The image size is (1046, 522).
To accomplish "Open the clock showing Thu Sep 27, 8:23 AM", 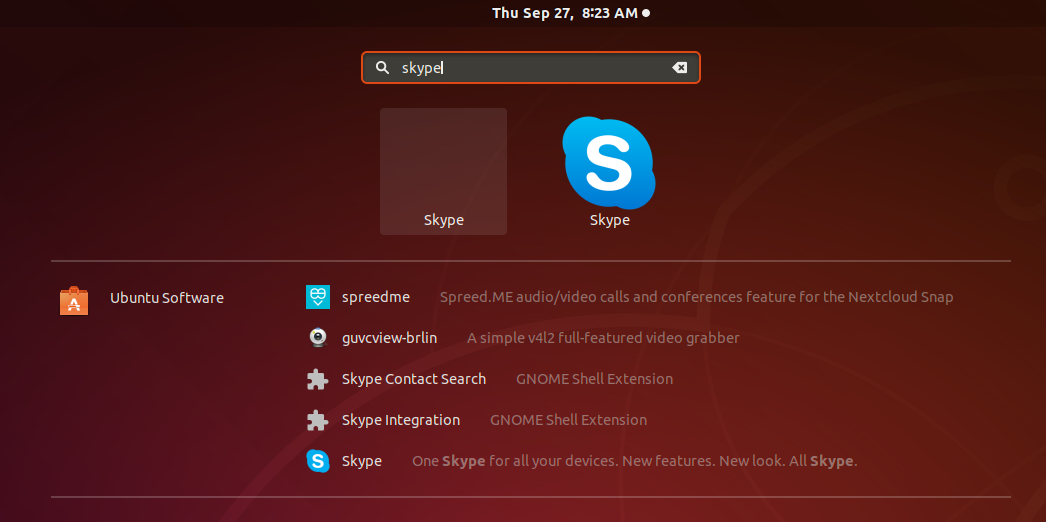I will (565, 13).
